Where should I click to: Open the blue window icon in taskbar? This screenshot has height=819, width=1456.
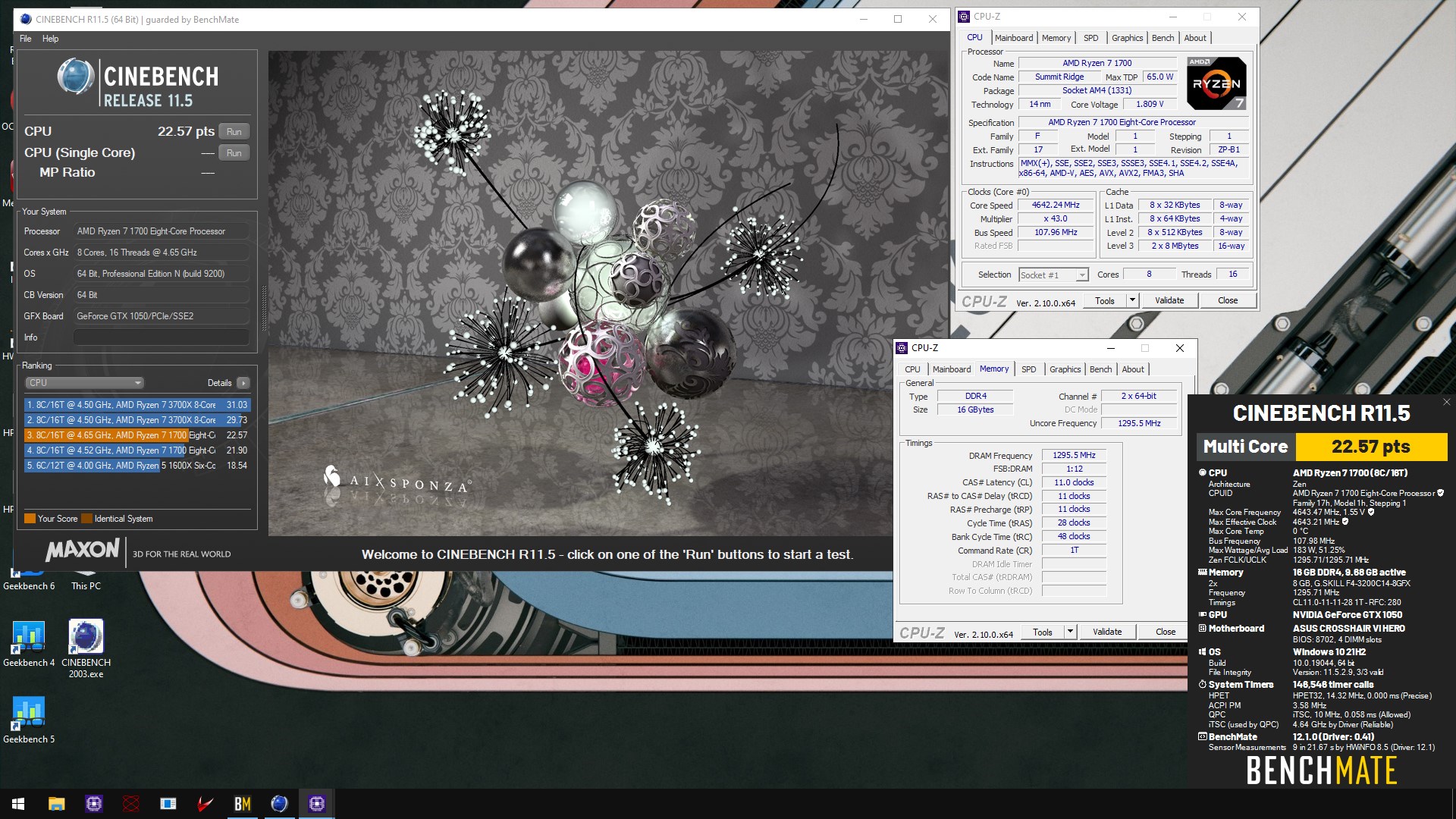pyautogui.click(x=168, y=804)
